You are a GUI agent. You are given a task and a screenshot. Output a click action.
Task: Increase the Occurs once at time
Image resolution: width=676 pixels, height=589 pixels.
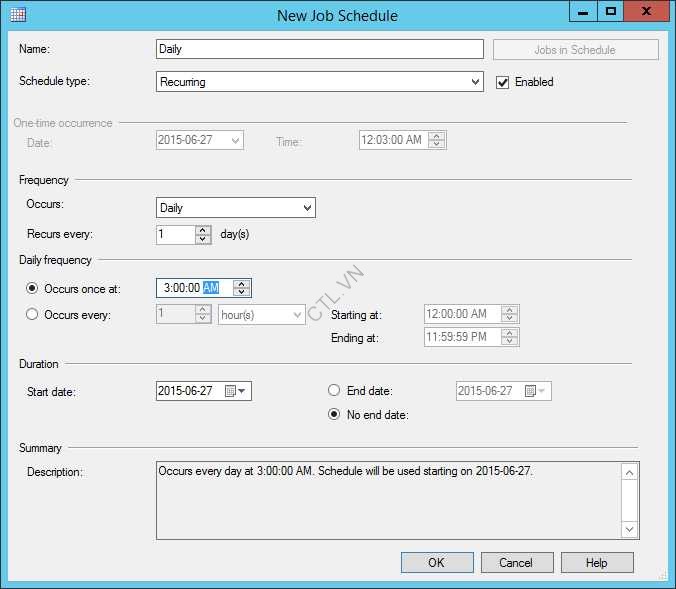pyautogui.click(x=241, y=284)
